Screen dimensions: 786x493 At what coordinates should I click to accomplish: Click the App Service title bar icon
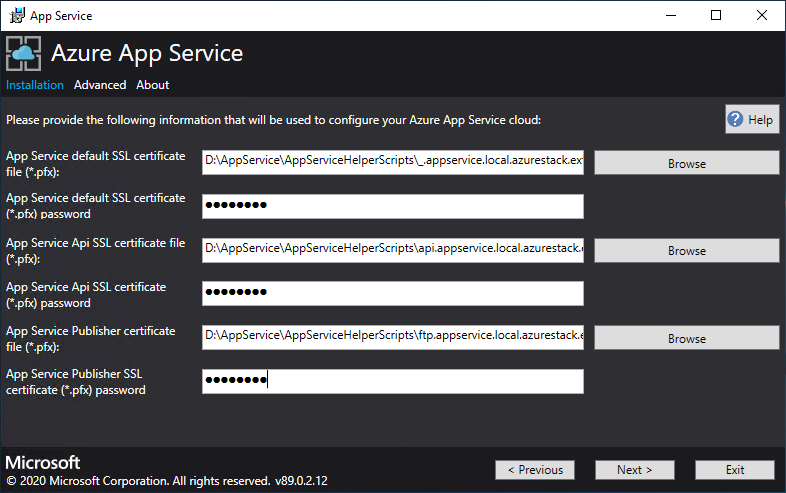17,15
